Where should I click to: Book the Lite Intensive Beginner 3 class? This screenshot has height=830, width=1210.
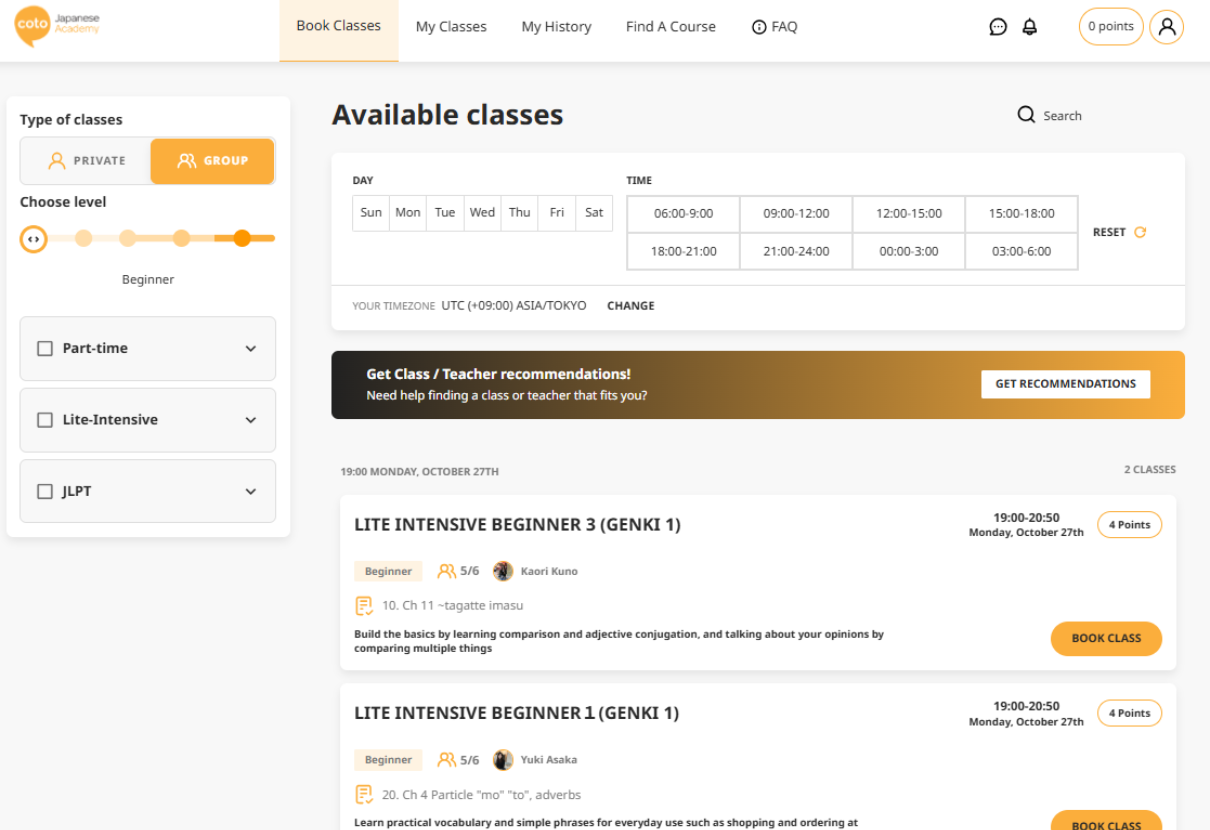1105,638
